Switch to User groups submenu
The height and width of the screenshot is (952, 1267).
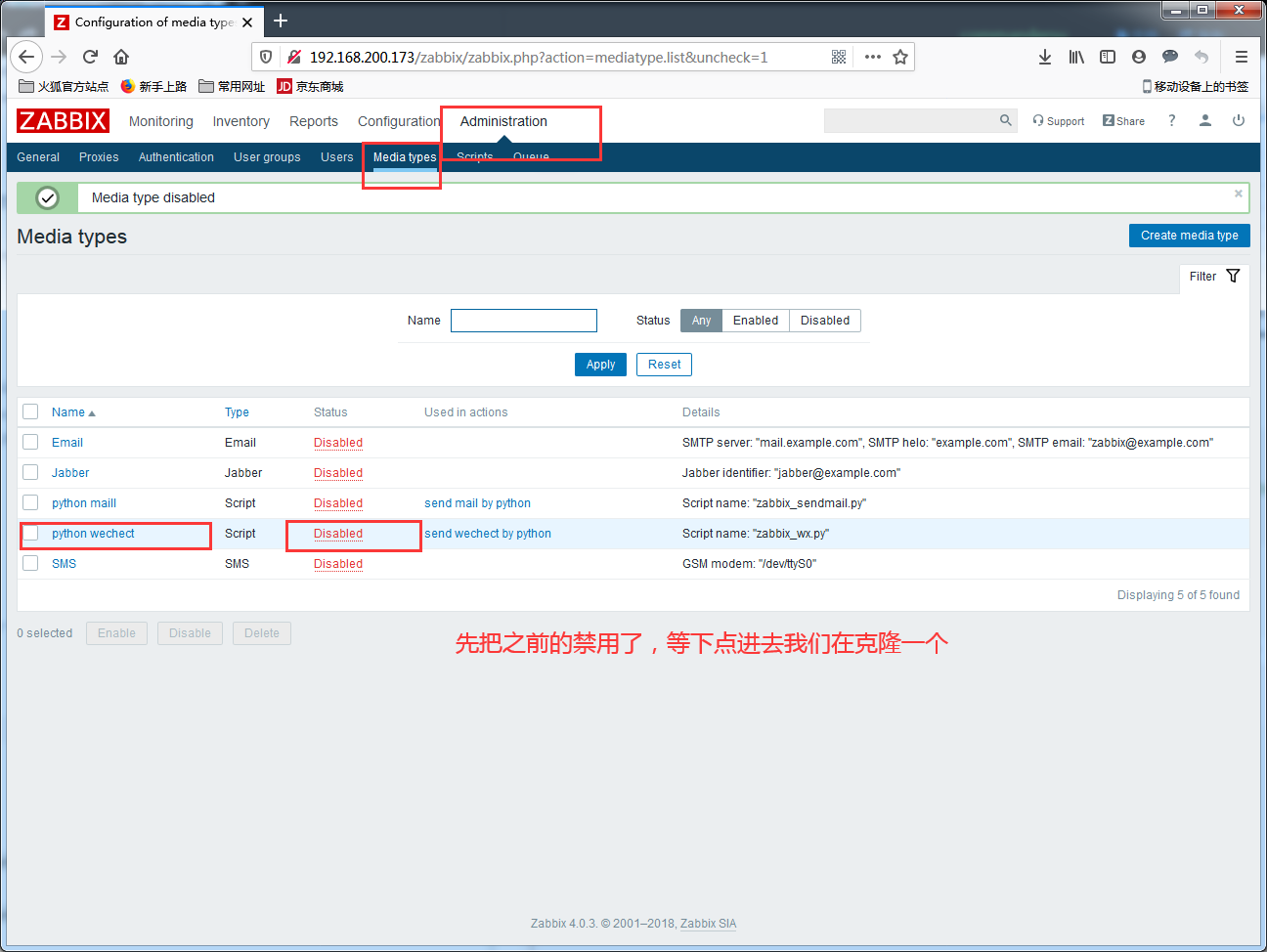pyautogui.click(x=267, y=157)
